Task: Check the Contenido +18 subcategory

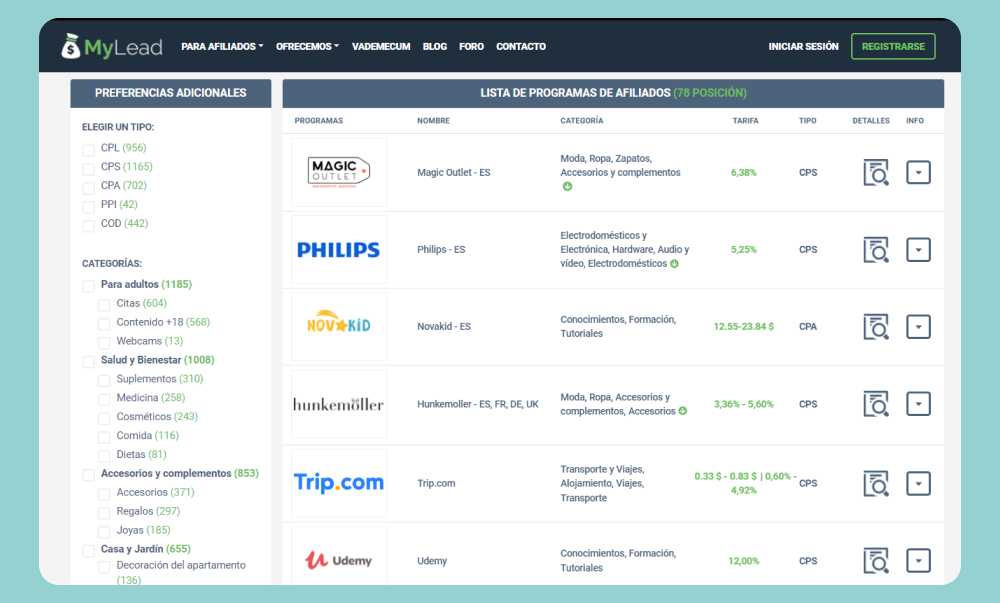Action: [104, 324]
